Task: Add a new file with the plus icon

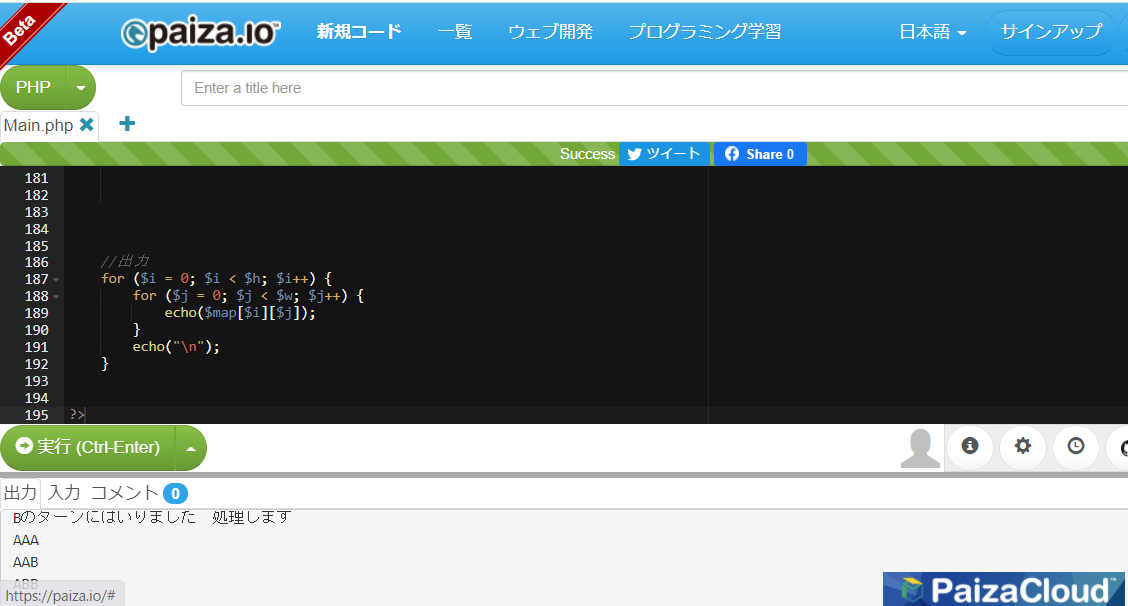Action: (x=126, y=124)
